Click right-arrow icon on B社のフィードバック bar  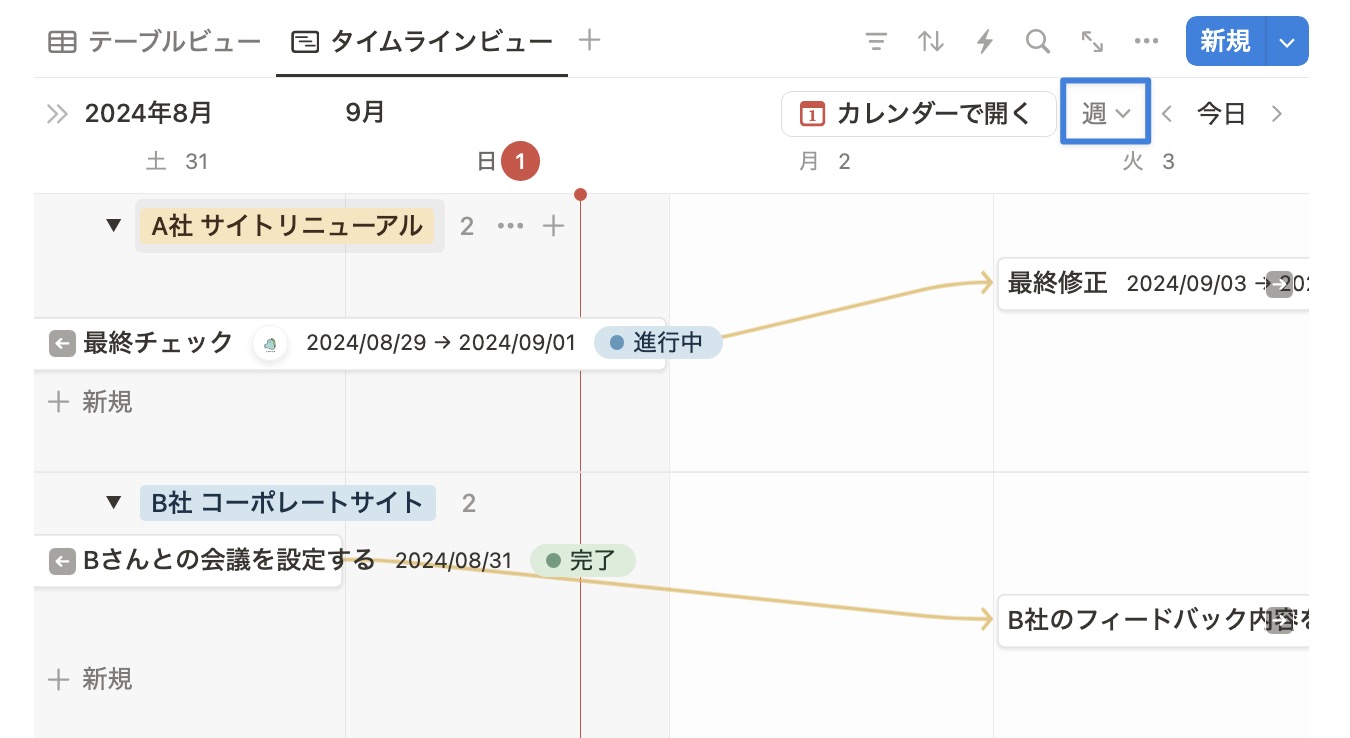1279,621
